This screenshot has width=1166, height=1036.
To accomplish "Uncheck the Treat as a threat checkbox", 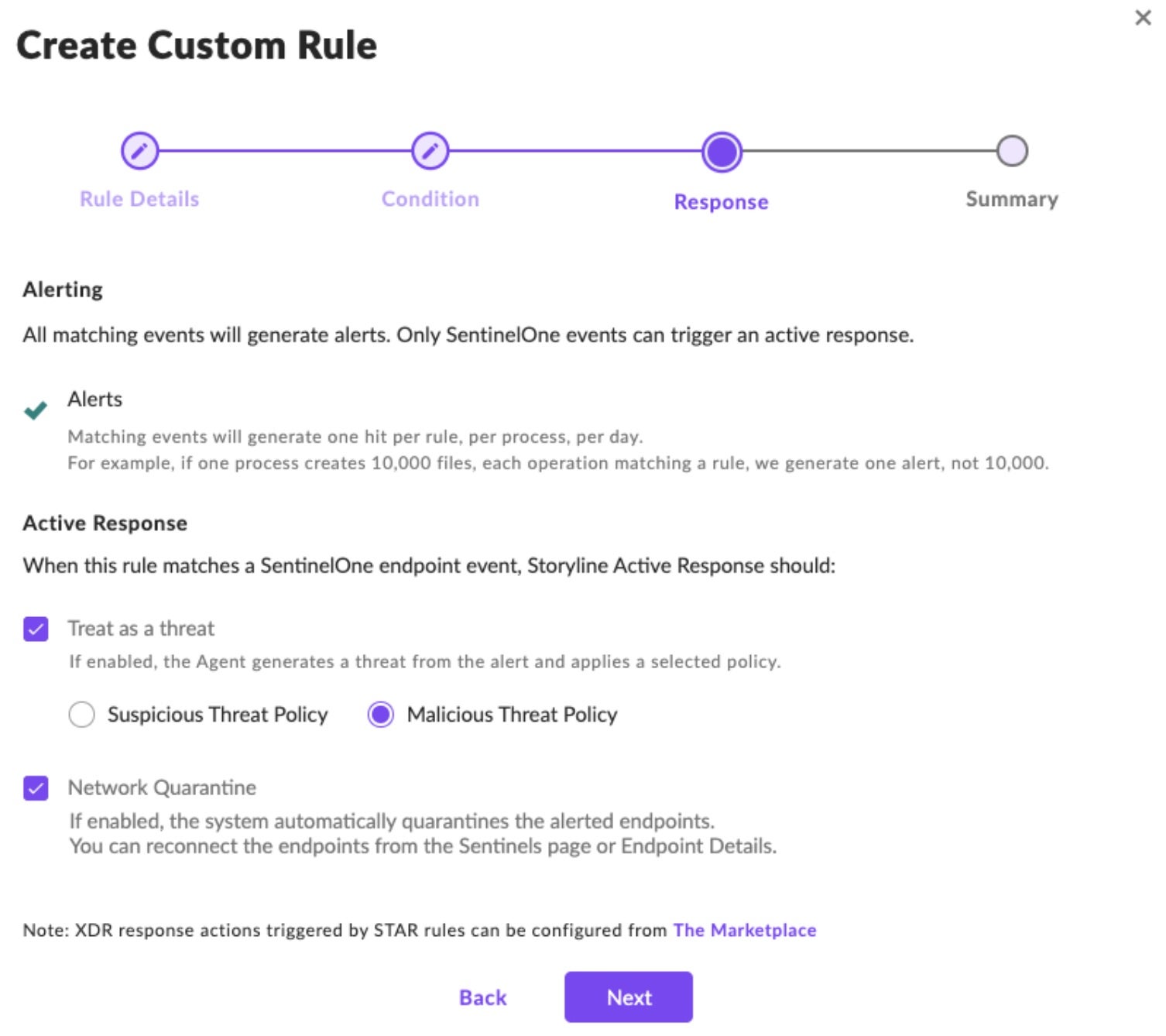I will point(36,629).
